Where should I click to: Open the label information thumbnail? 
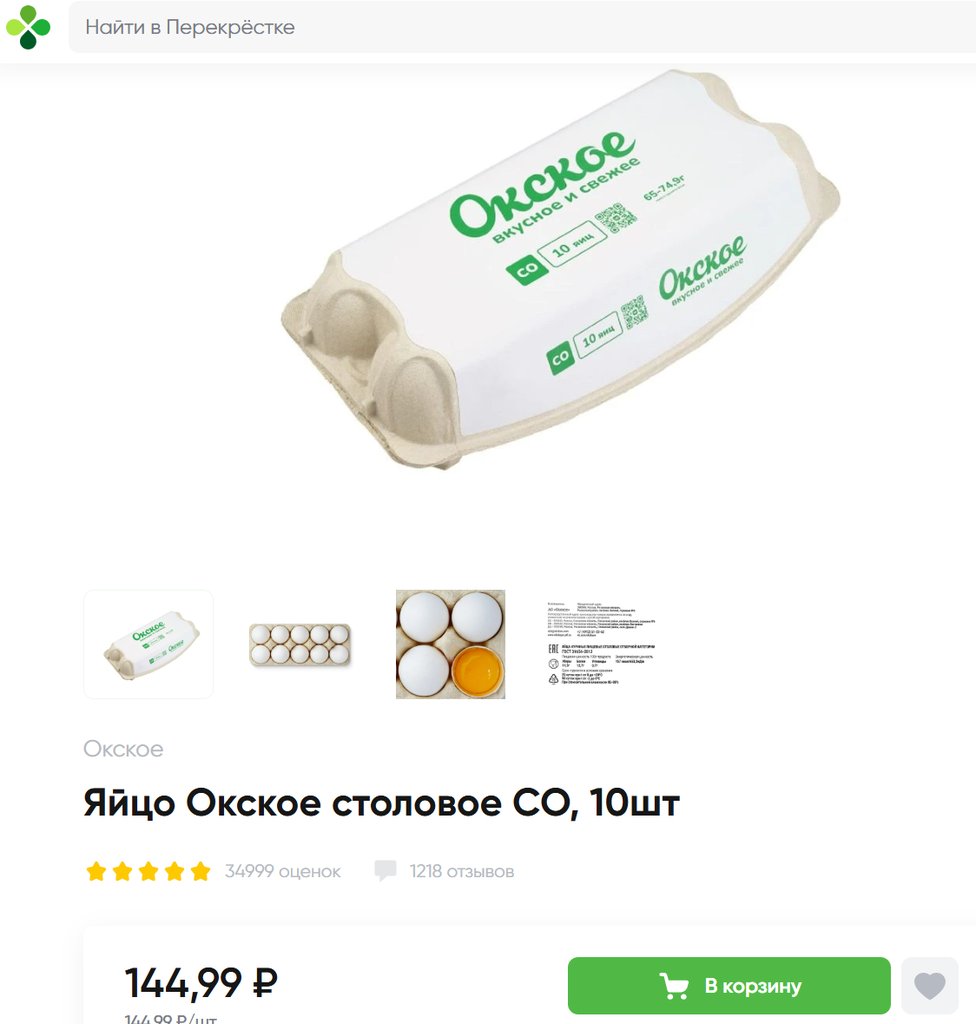(x=601, y=643)
